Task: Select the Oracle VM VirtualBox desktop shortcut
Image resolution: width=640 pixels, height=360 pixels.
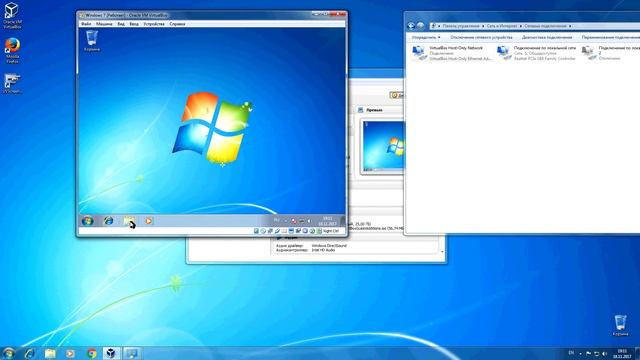Action: click(12, 16)
